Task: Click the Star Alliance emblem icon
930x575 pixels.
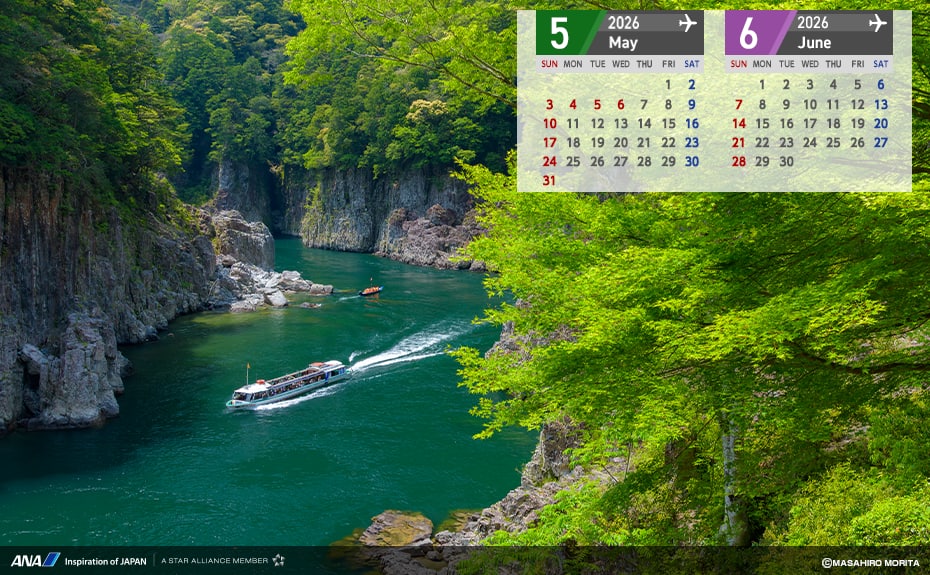Action: (x=278, y=561)
